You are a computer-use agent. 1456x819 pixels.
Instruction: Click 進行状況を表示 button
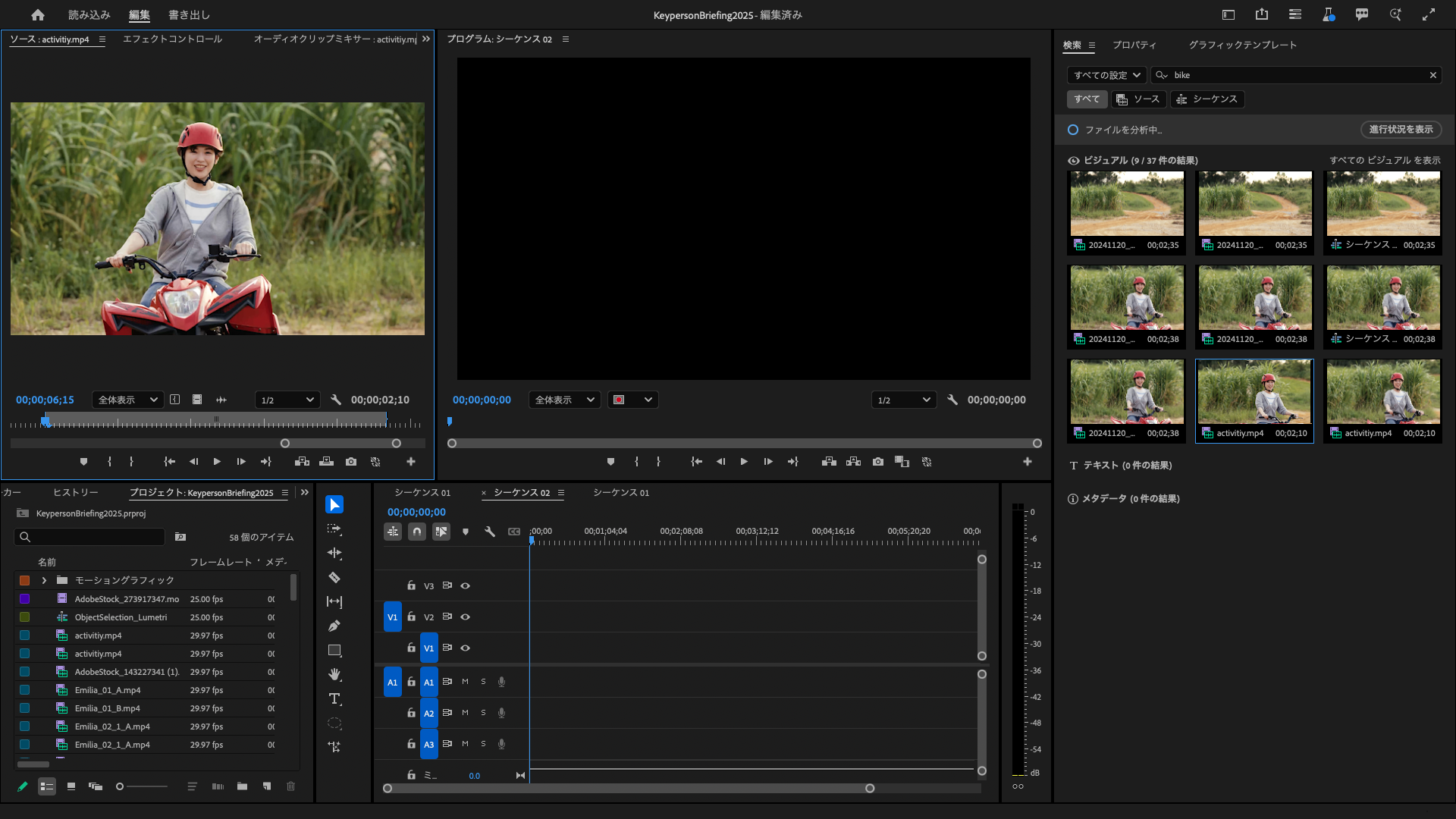[1400, 130]
